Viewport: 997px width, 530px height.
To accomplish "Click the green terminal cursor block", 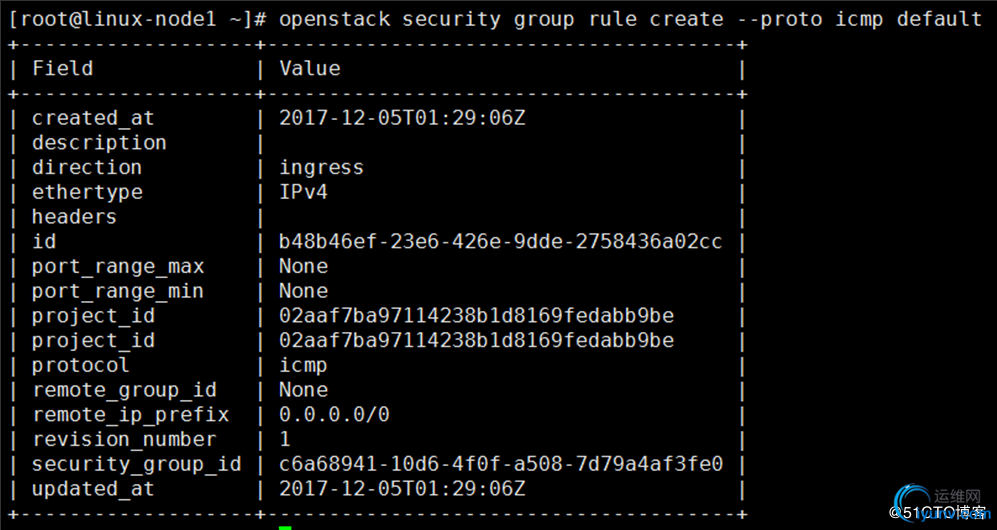I will [x=285, y=527].
